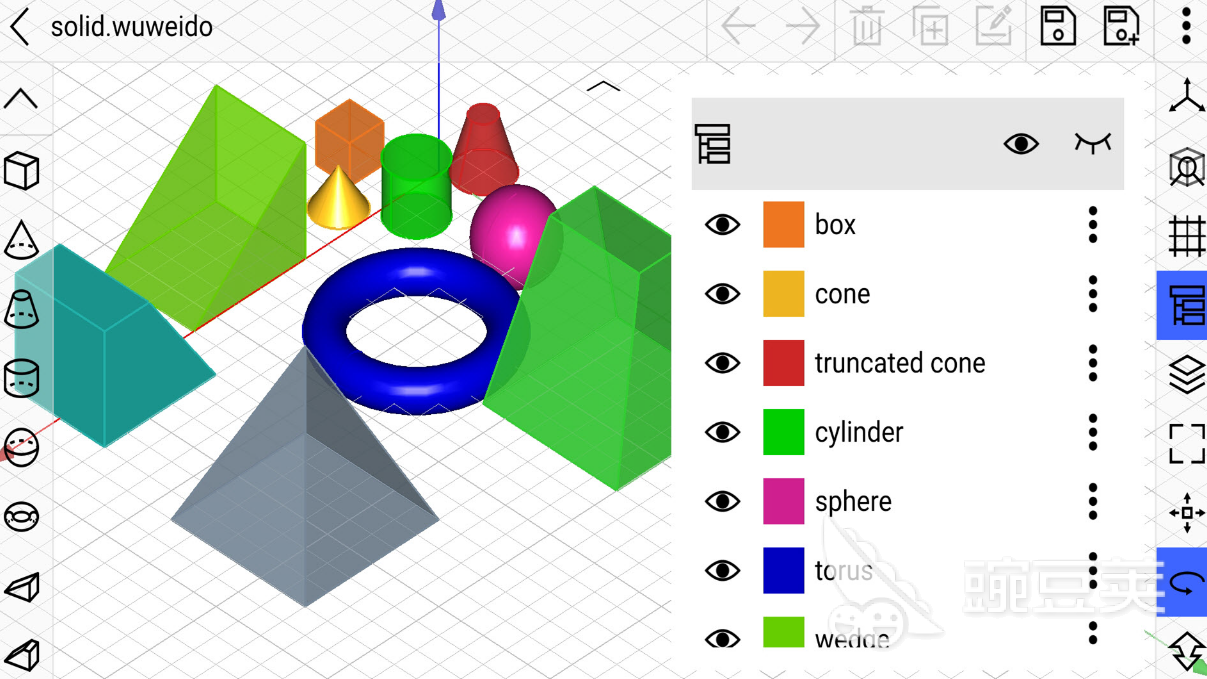Open the three-dot options for box
Screen dimensions: 1207x679
pyautogui.click(x=1093, y=224)
